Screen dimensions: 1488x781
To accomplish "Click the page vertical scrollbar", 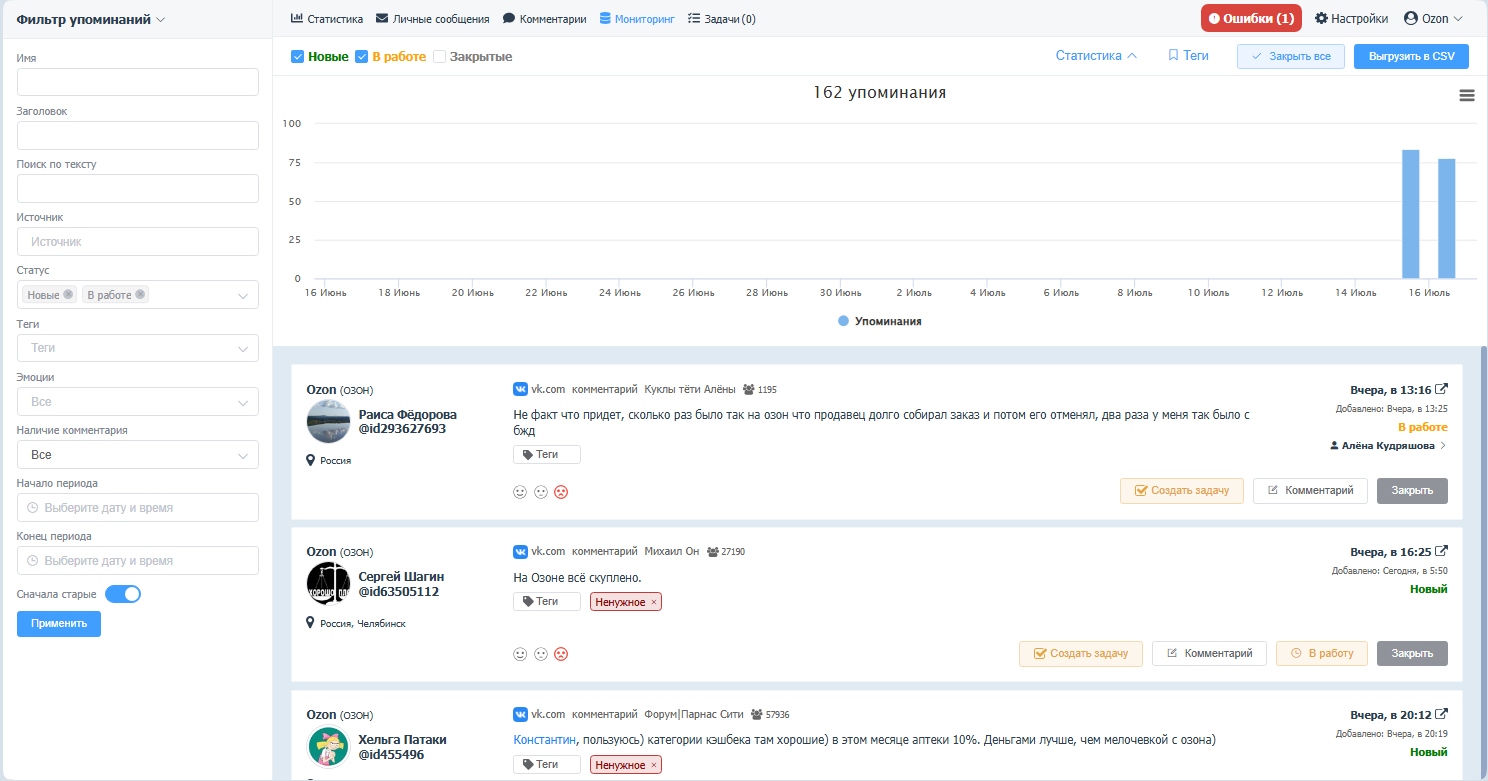I will pyautogui.click(x=1484, y=560).
